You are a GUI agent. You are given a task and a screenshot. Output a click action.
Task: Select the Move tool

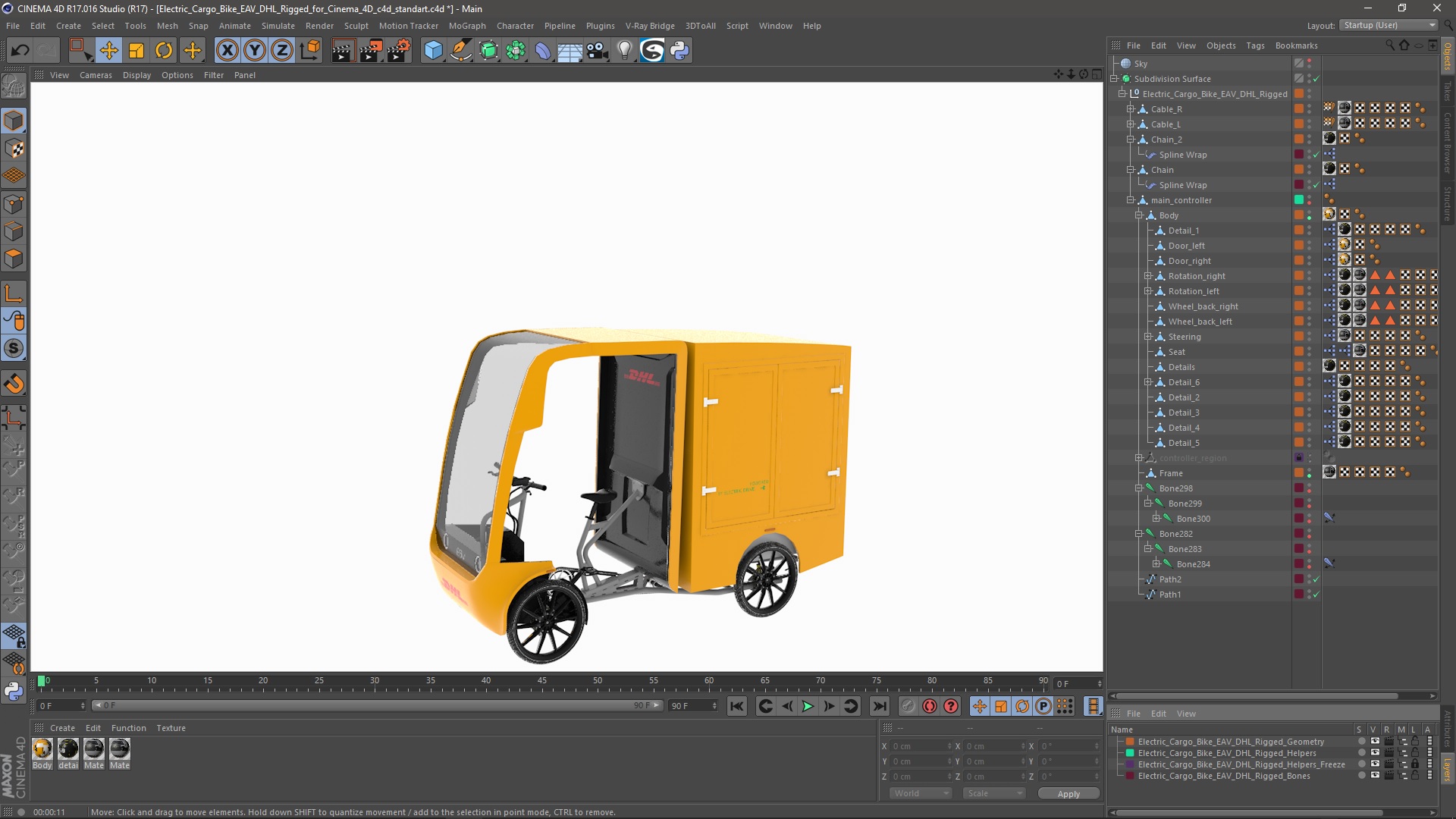(108, 51)
